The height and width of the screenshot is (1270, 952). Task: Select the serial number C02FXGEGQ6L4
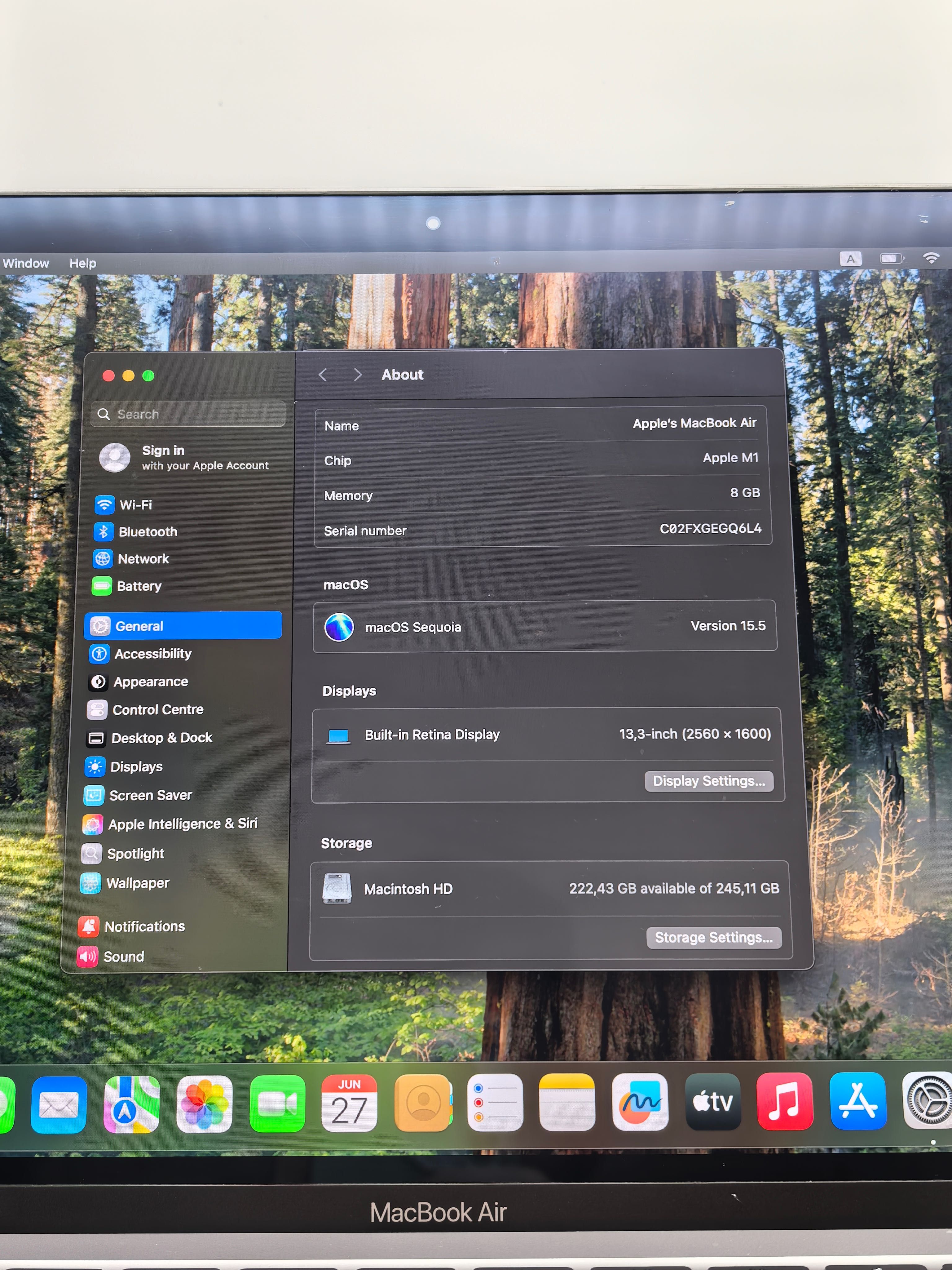[710, 528]
